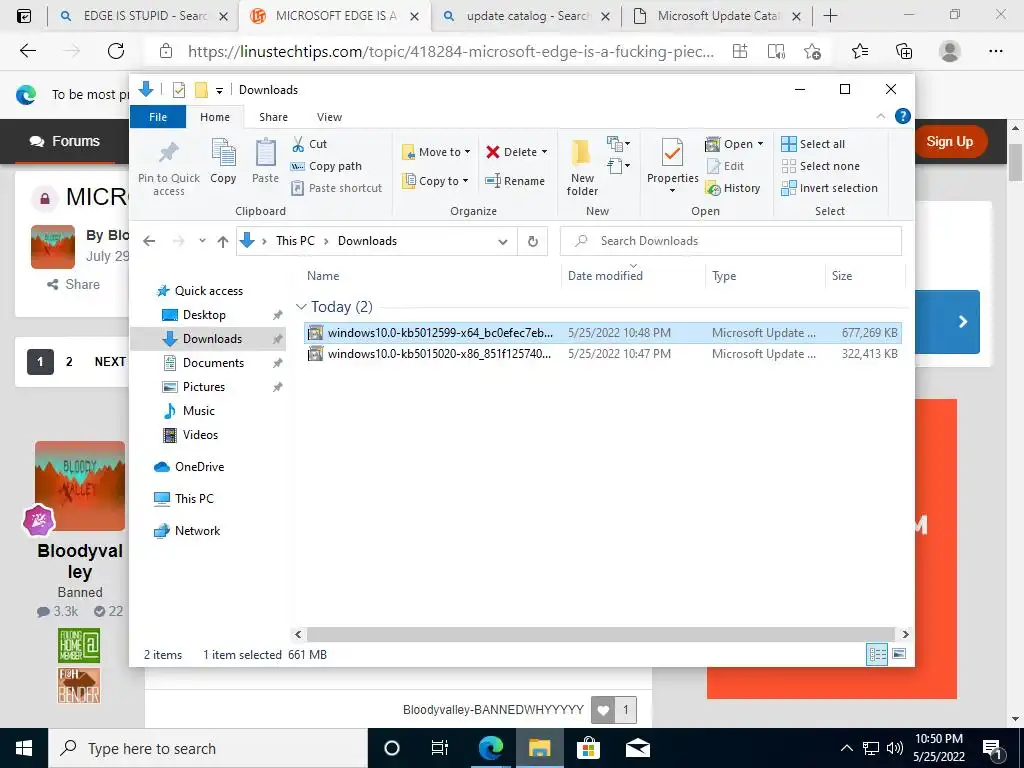The image size is (1024, 768).
Task: Select Documents in navigation pane
Action: tap(213, 362)
